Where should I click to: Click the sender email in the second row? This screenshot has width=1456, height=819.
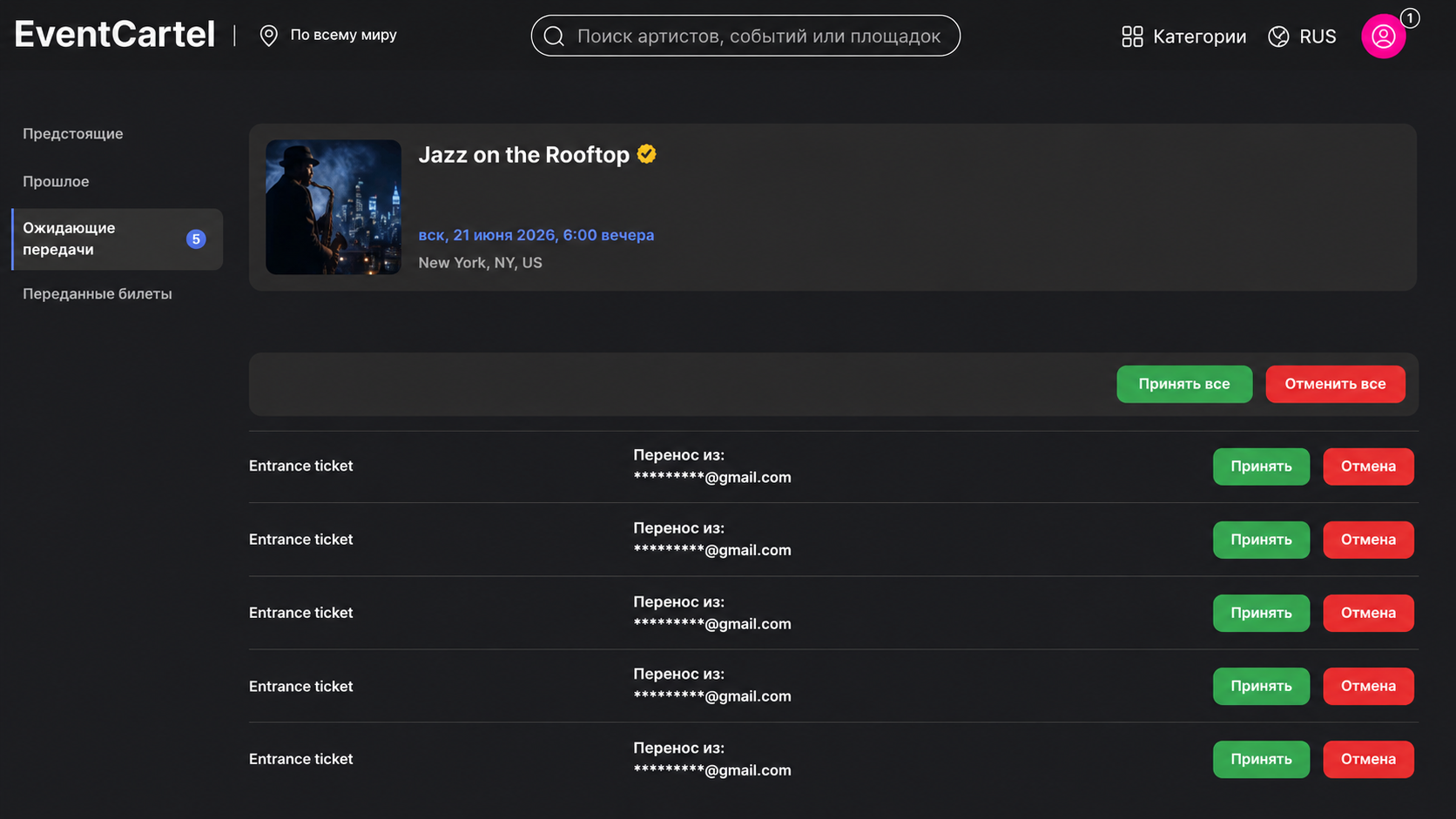(x=712, y=550)
